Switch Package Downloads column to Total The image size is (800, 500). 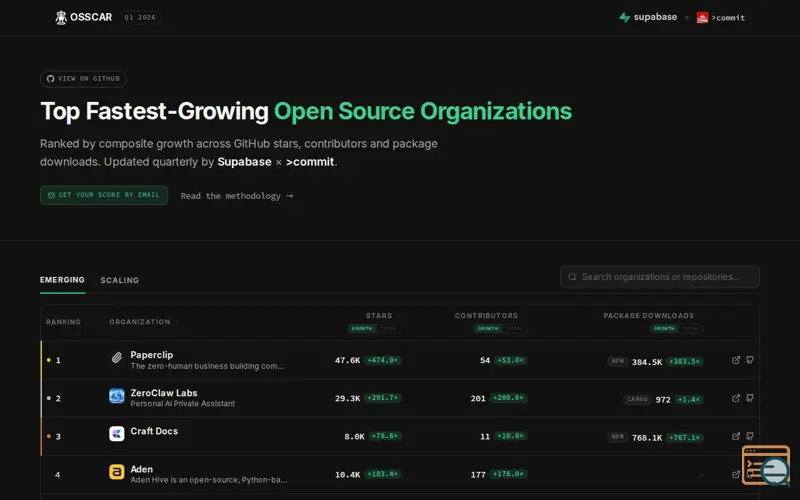click(x=691, y=328)
